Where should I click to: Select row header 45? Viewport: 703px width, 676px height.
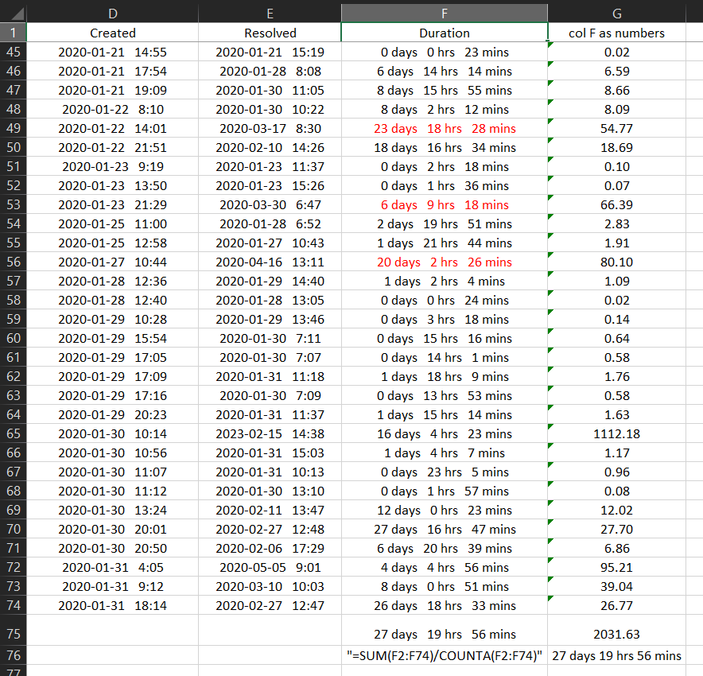click(x=13, y=52)
